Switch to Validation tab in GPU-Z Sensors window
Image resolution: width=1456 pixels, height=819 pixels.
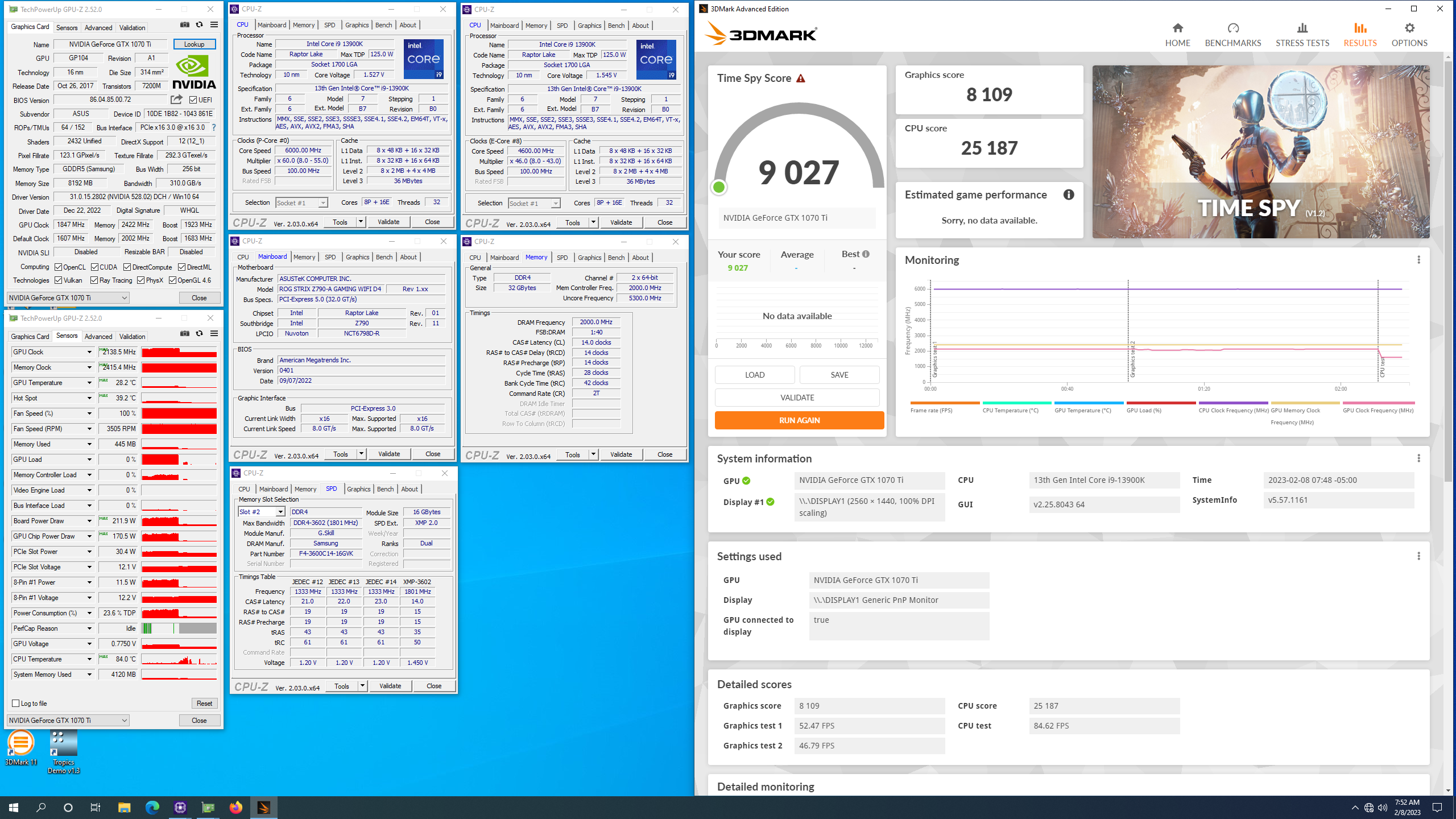pyautogui.click(x=132, y=337)
